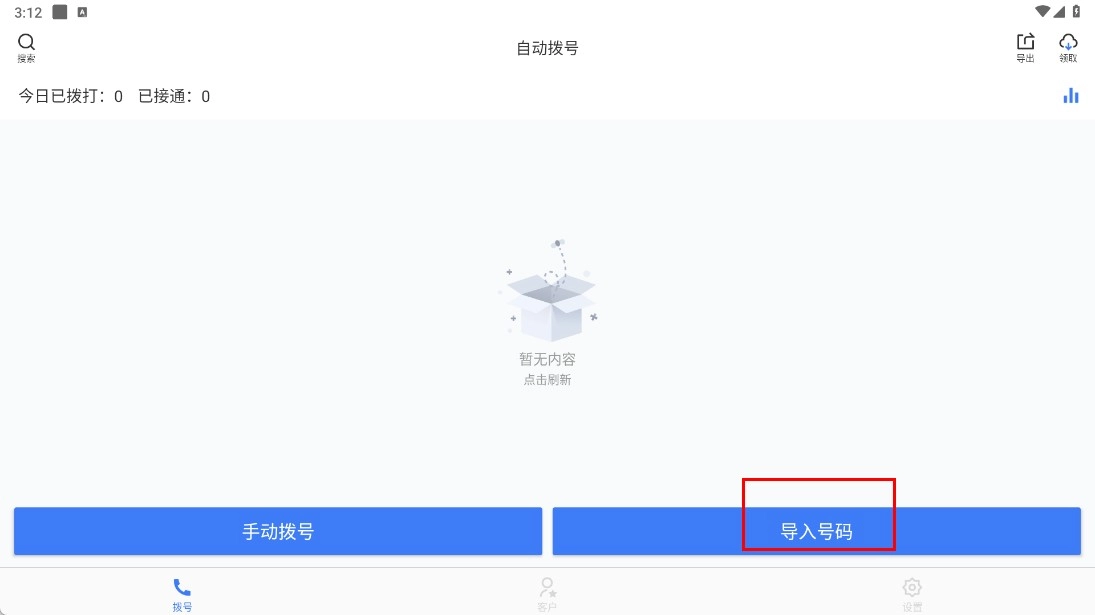The width and height of the screenshot is (1095, 615).
Task: Tap 点击刷新 to refresh the list
Action: pos(548,380)
